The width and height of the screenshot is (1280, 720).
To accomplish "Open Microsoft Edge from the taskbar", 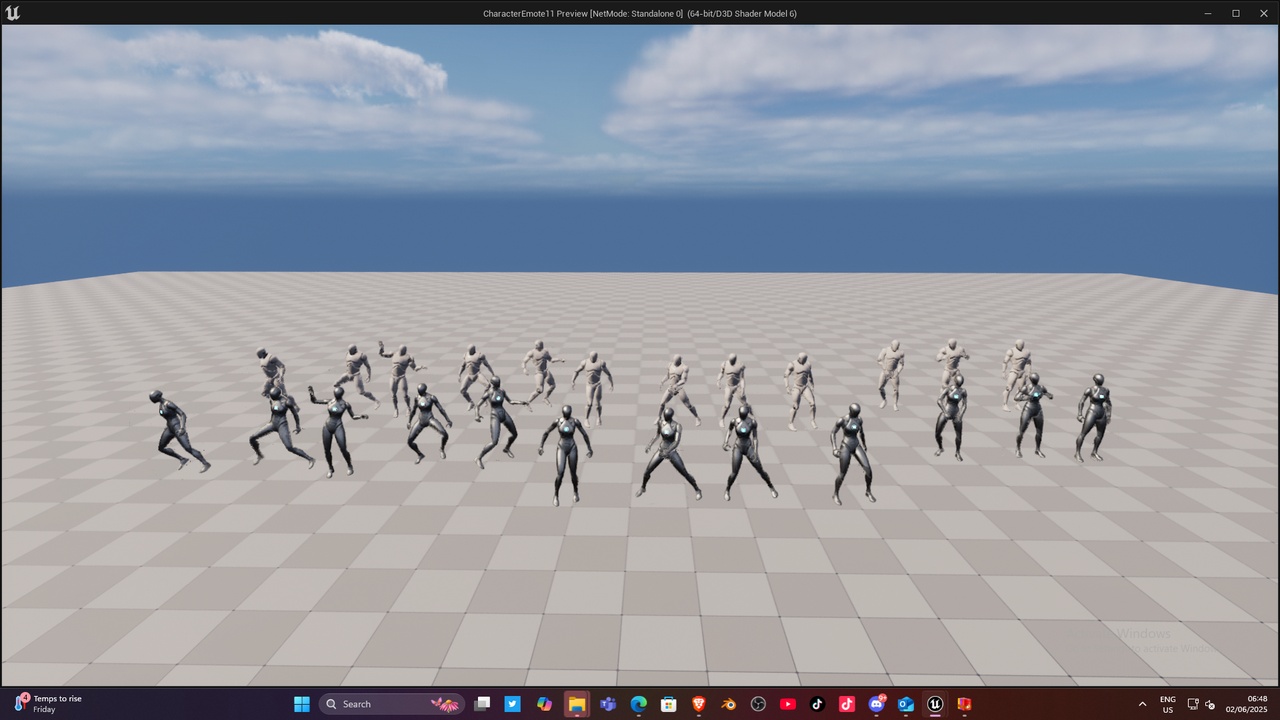I will 638,704.
